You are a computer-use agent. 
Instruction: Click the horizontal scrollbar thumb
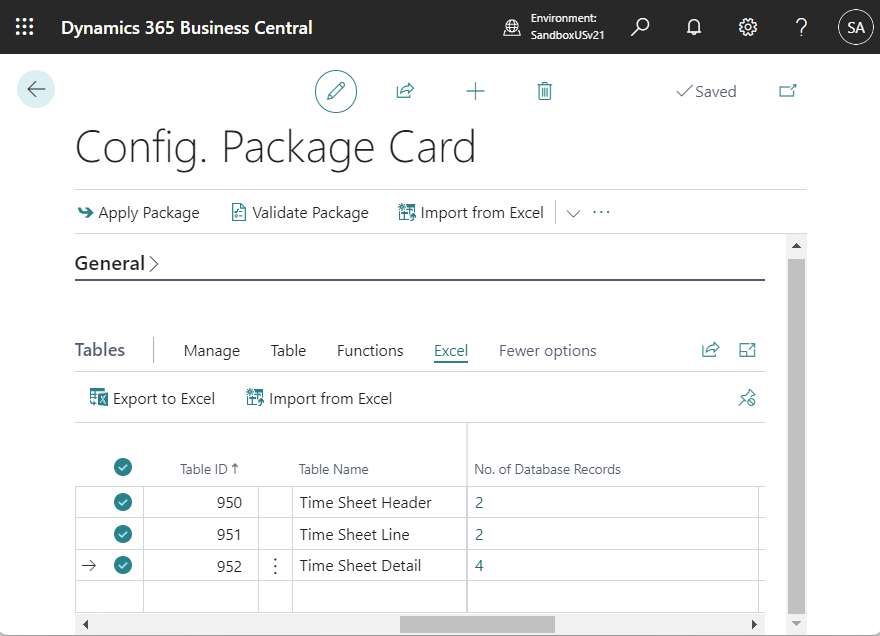tap(477, 624)
